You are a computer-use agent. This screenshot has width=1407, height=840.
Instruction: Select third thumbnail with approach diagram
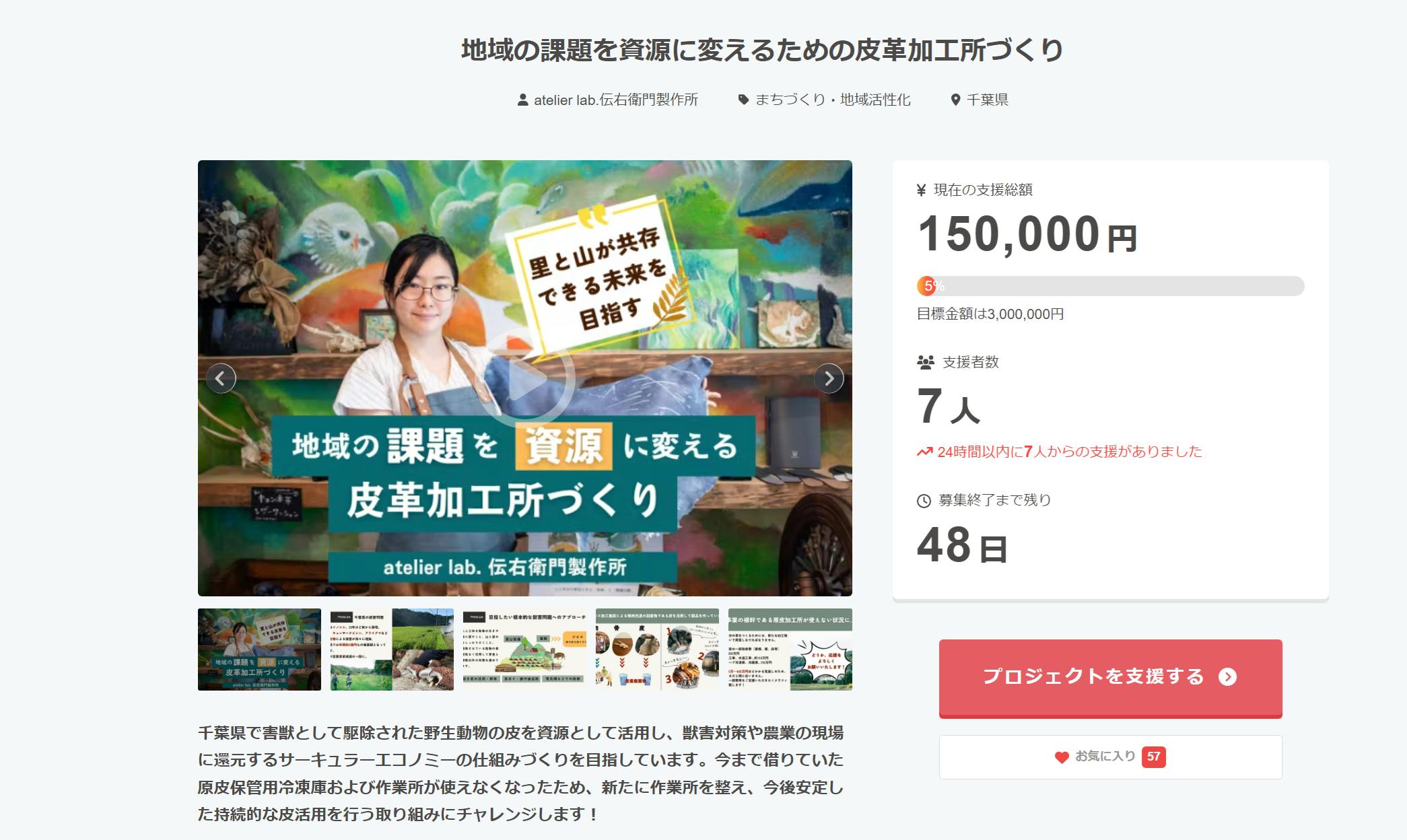[524, 650]
